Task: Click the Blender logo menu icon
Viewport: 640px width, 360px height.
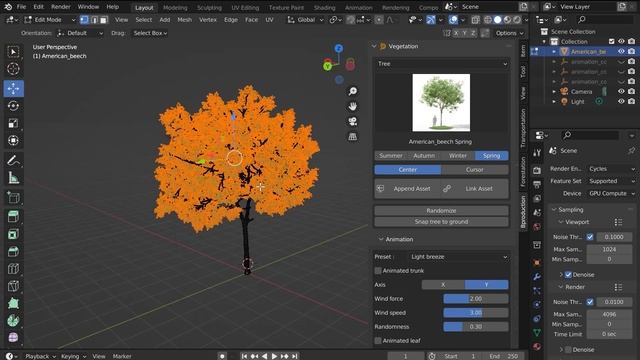Action: pos(8,7)
